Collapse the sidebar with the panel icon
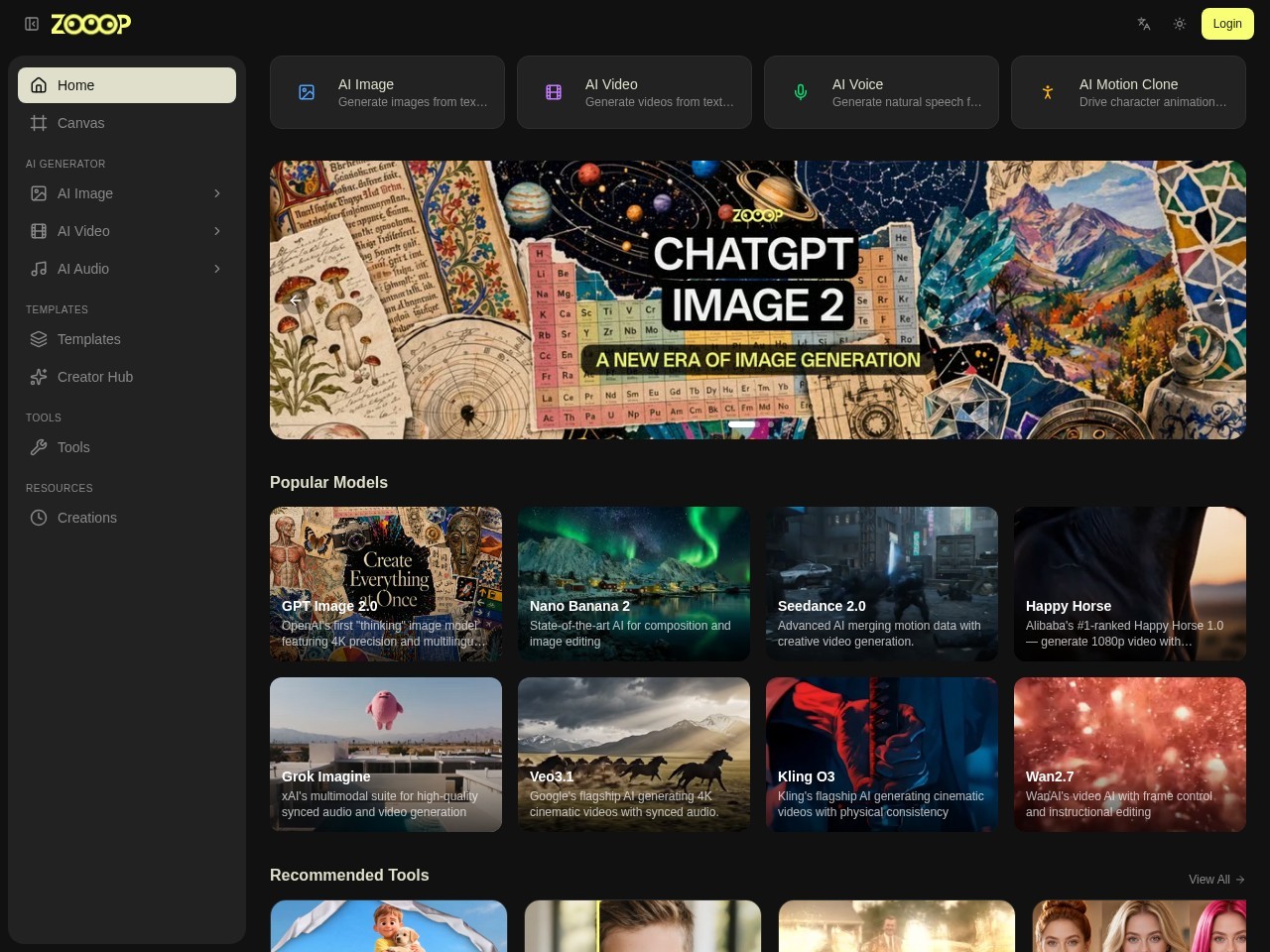Screen dimensions: 1270x952 pyautogui.click(x=32, y=24)
